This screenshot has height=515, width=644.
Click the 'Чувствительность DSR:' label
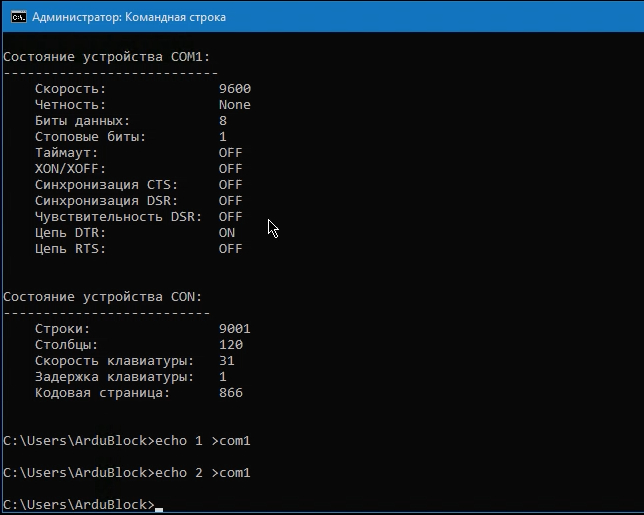tap(118, 217)
